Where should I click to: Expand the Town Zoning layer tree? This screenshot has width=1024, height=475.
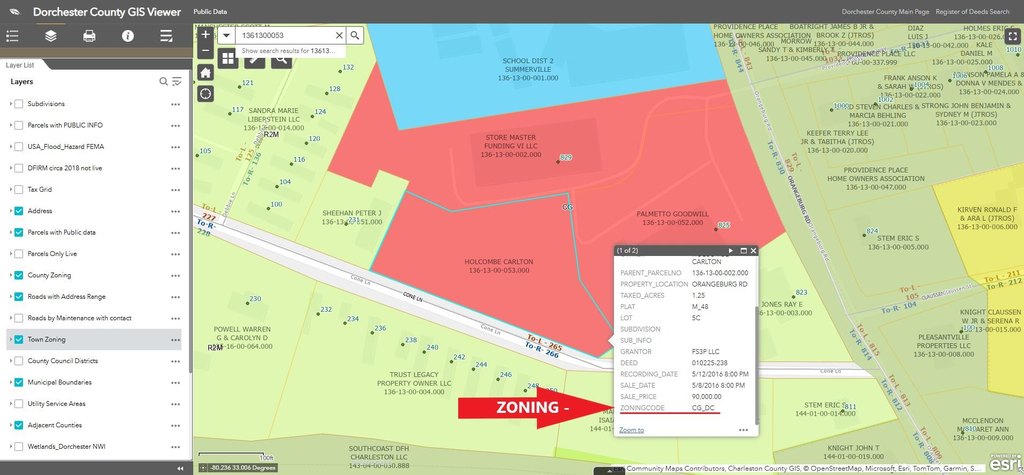(x=10, y=339)
